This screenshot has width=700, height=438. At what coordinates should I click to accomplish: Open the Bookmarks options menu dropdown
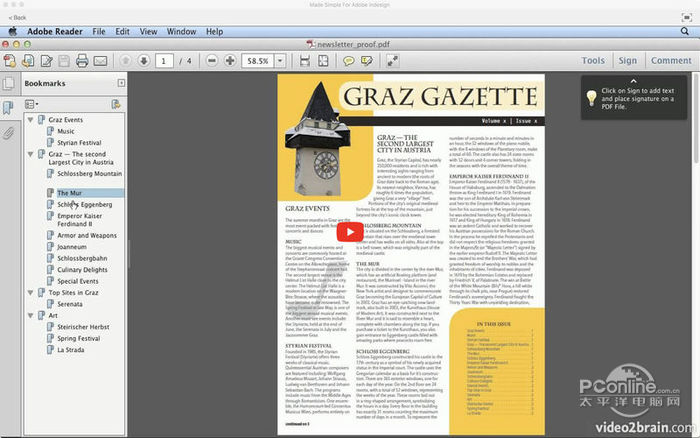tap(31, 104)
